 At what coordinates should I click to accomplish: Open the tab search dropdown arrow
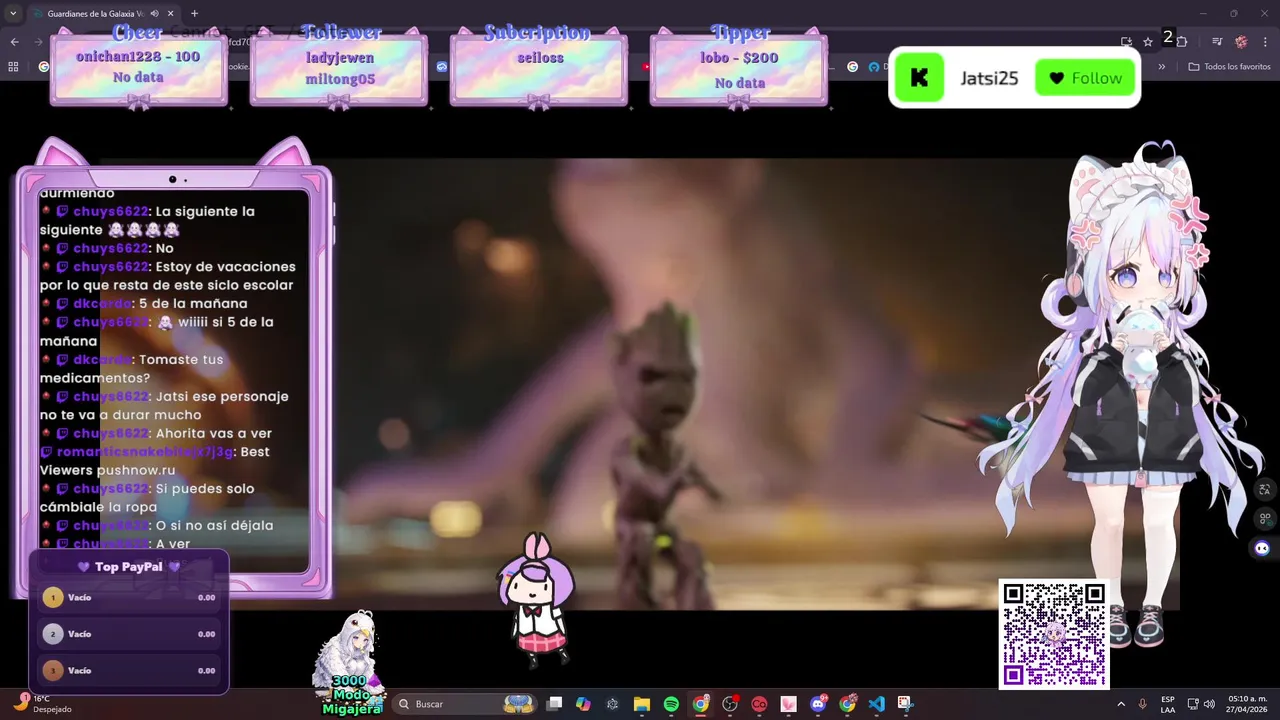tap(14, 14)
